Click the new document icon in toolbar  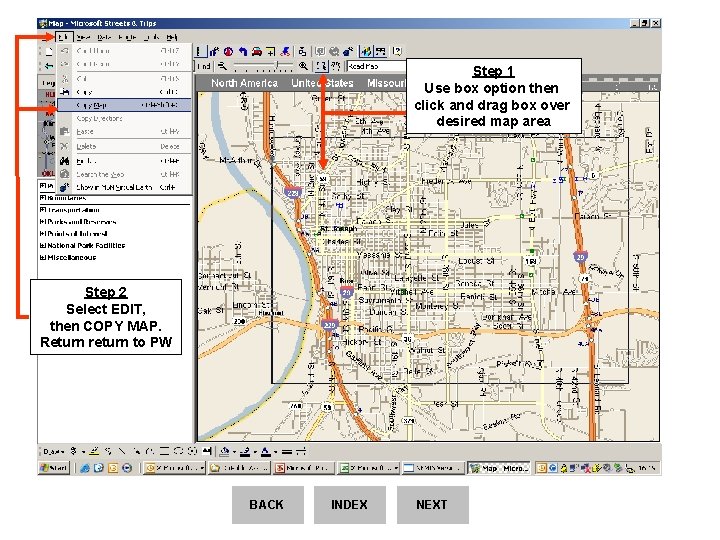click(49, 51)
